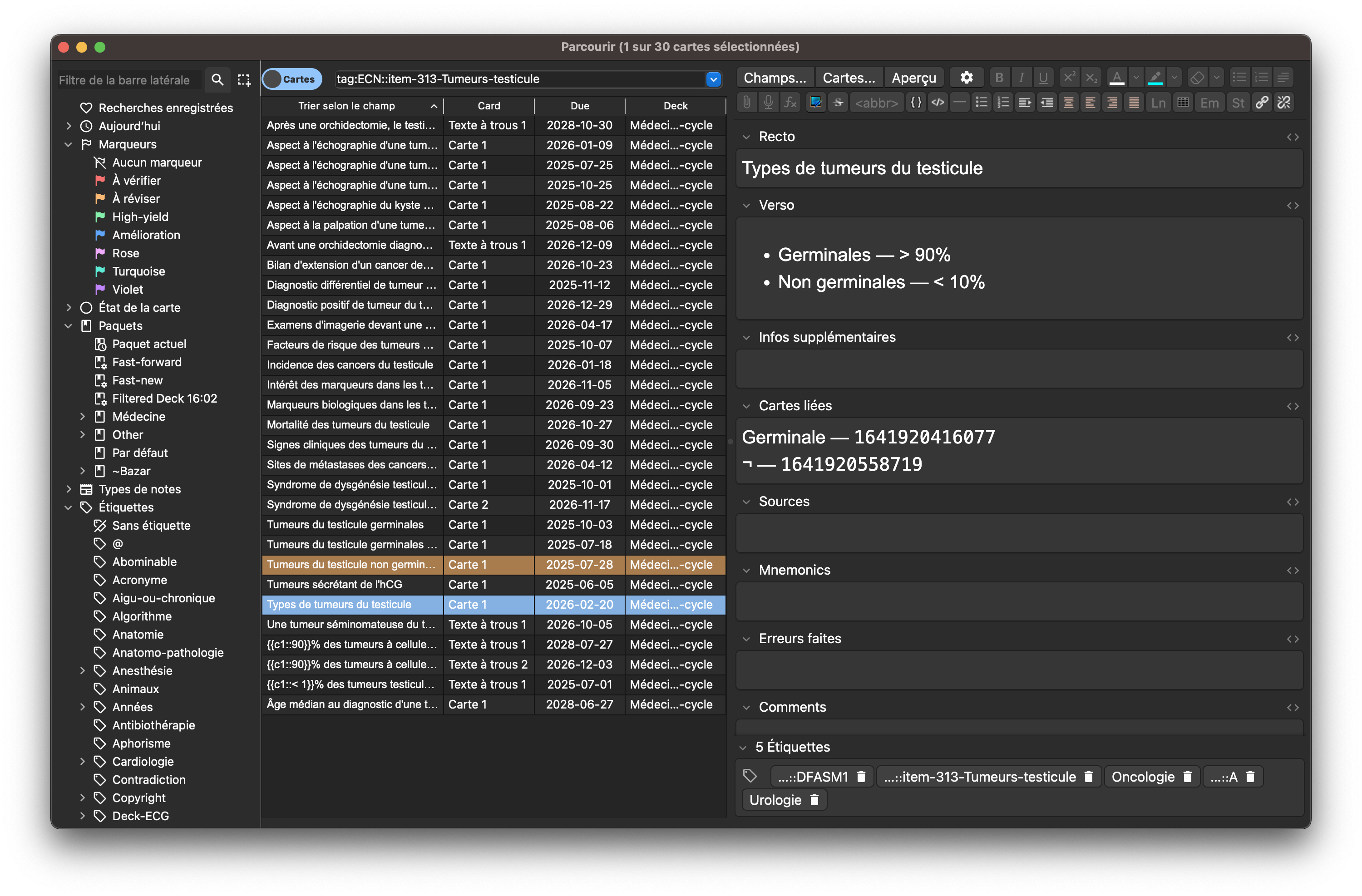Expand the Cardiologie tag

83,762
